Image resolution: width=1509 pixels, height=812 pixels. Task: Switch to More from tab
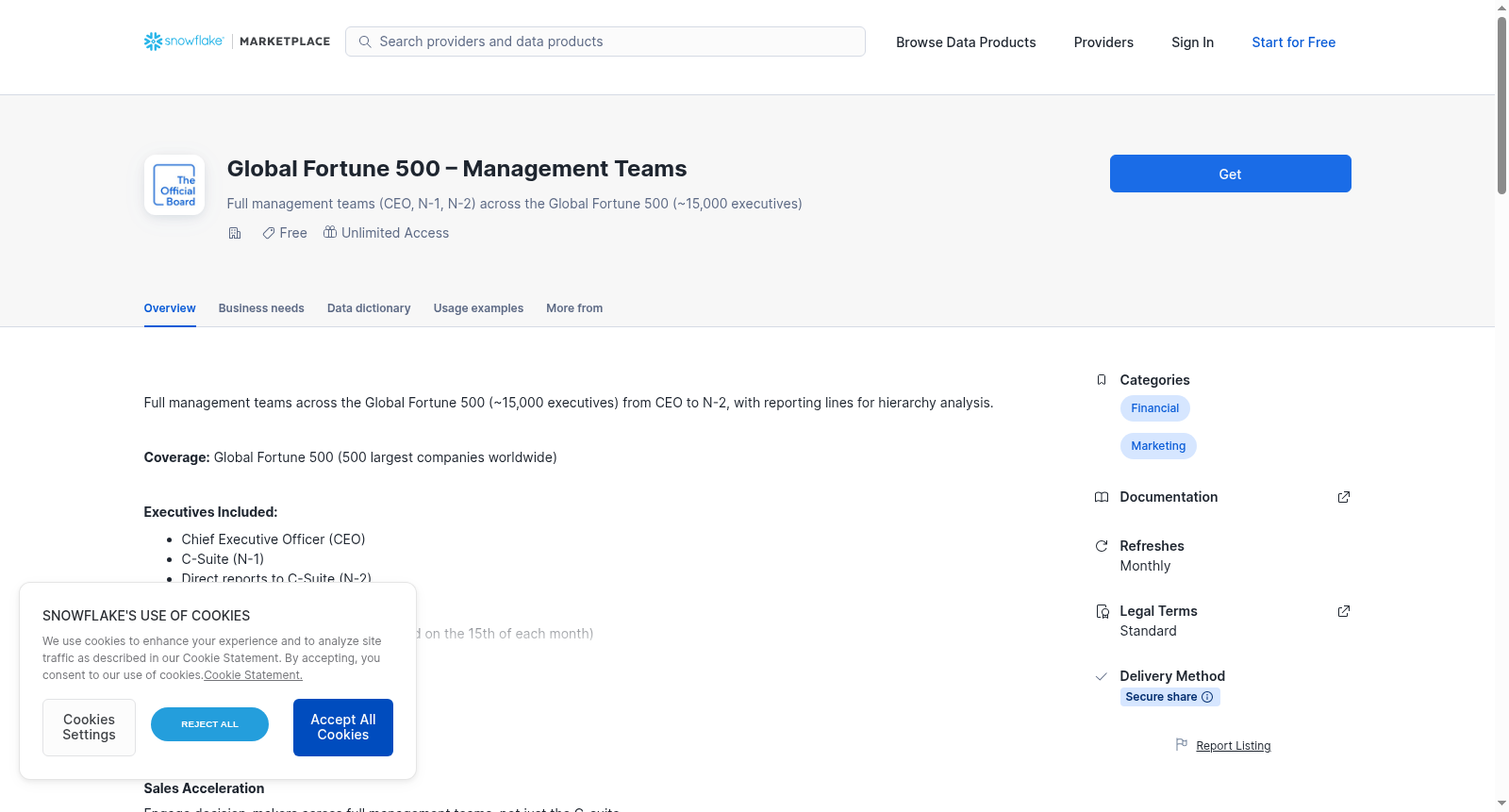coord(574,308)
